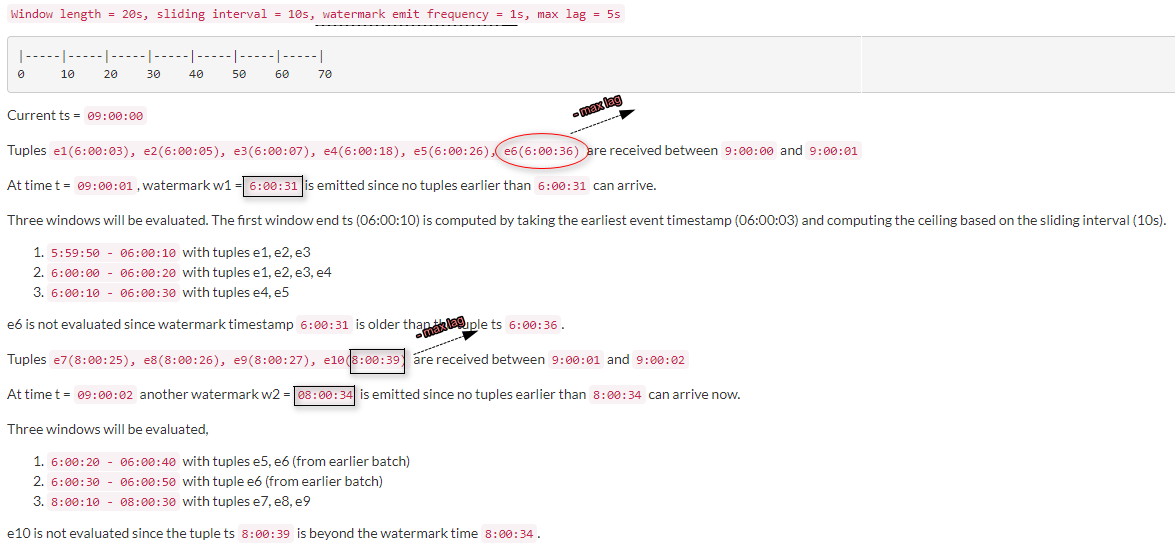The height and width of the screenshot is (552, 1175).
Task: Click the 8:00:10 - 08:00:30 window range
Action: point(113,502)
